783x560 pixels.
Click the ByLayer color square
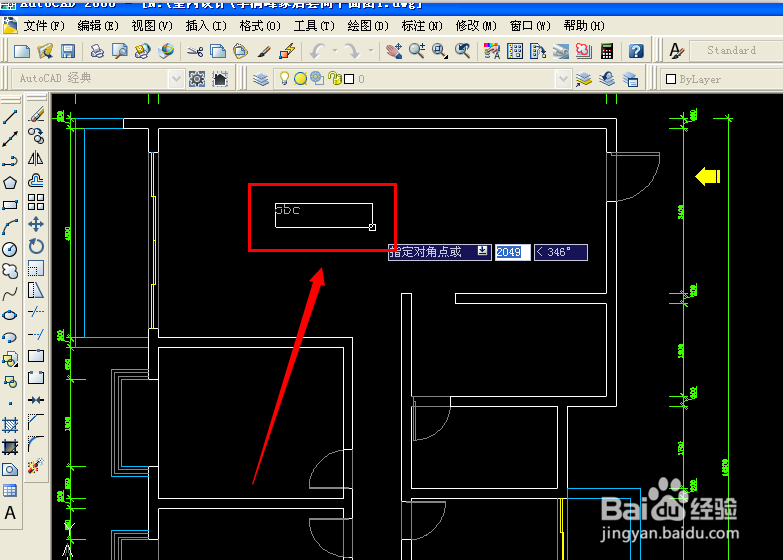671,79
